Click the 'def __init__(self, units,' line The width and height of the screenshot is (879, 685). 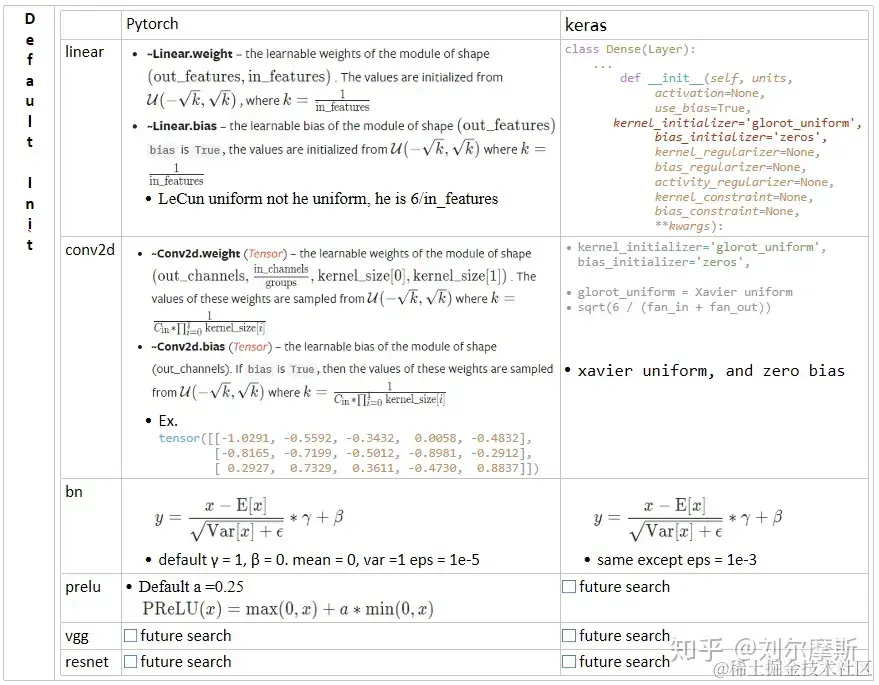(706, 78)
